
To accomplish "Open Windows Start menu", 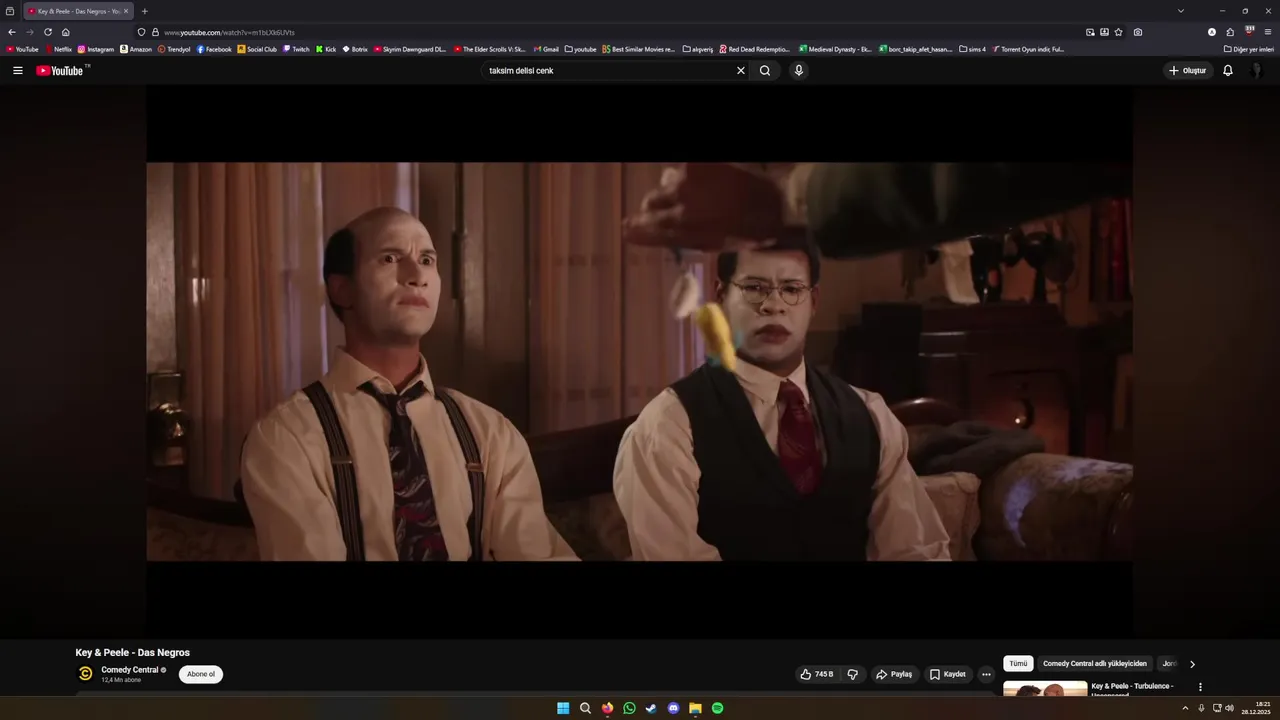I will pyautogui.click(x=563, y=708).
